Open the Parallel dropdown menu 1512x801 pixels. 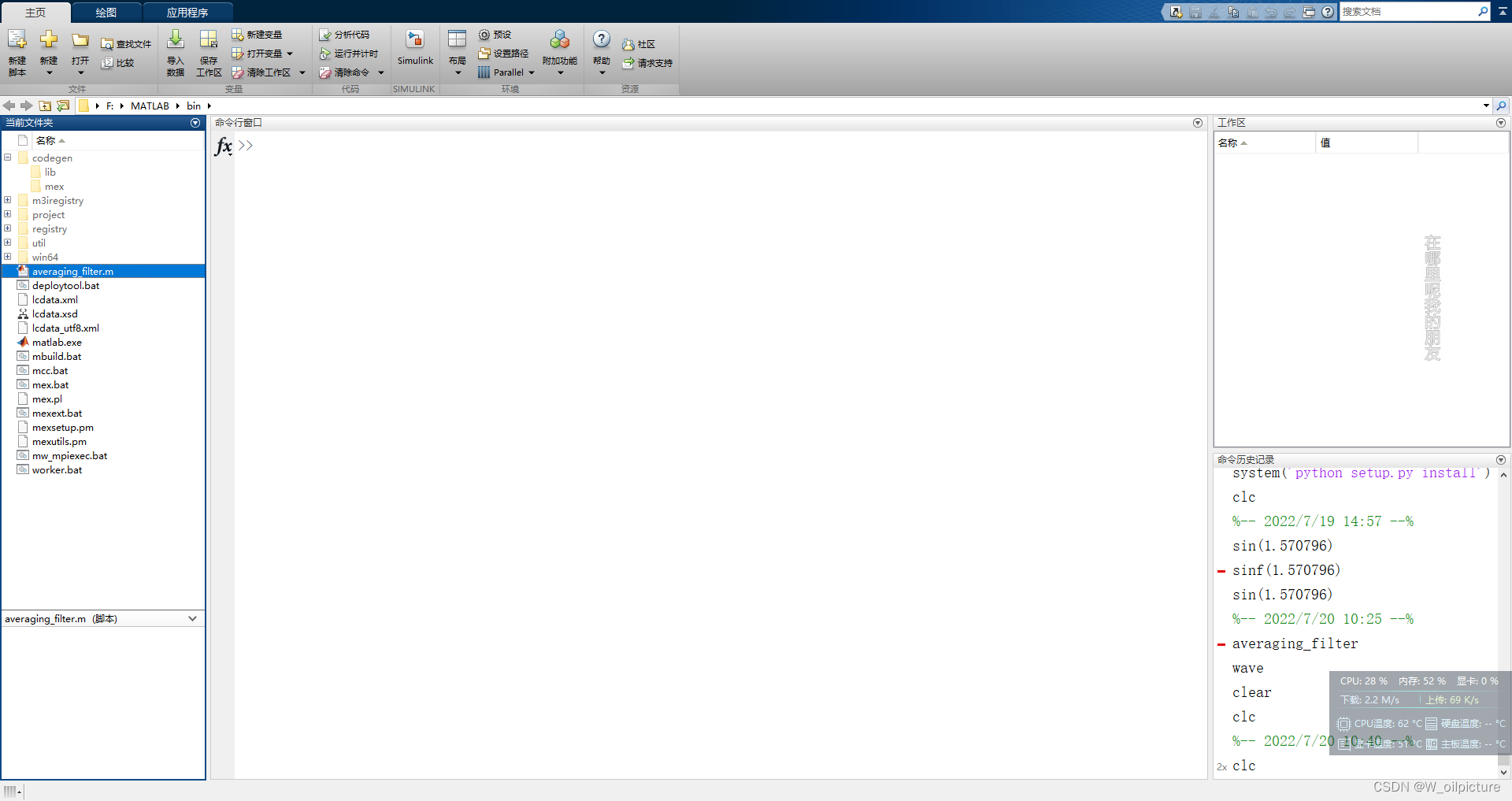(x=532, y=72)
